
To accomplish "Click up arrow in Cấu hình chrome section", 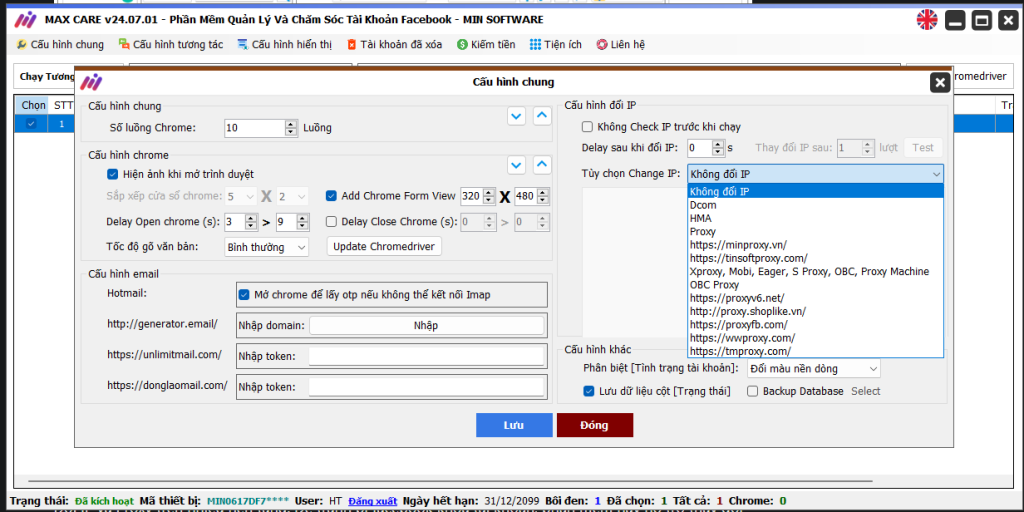I will 542,165.
